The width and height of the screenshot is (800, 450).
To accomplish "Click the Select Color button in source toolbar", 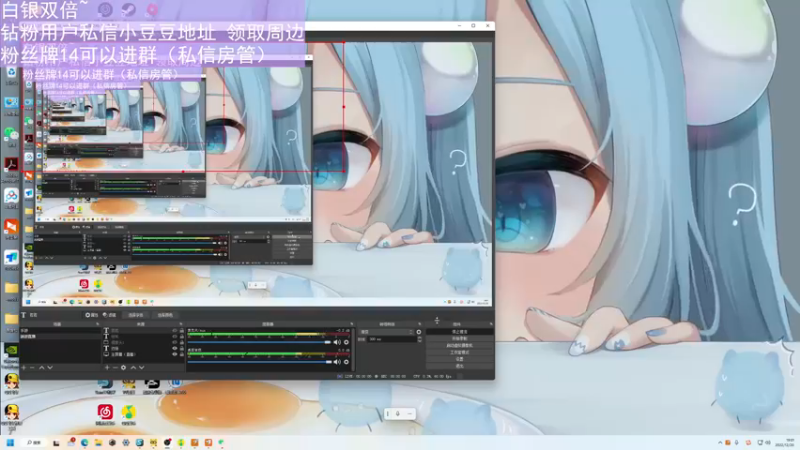I will pos(165,315).
